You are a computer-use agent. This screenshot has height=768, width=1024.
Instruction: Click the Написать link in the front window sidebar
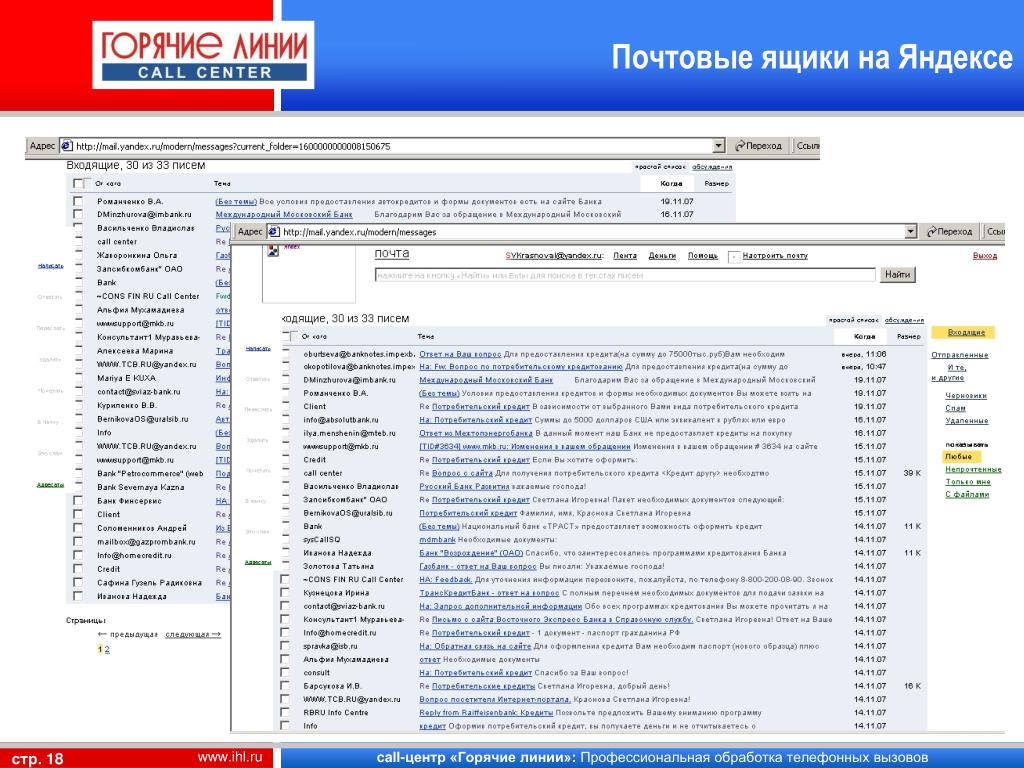tap(258, 349)
